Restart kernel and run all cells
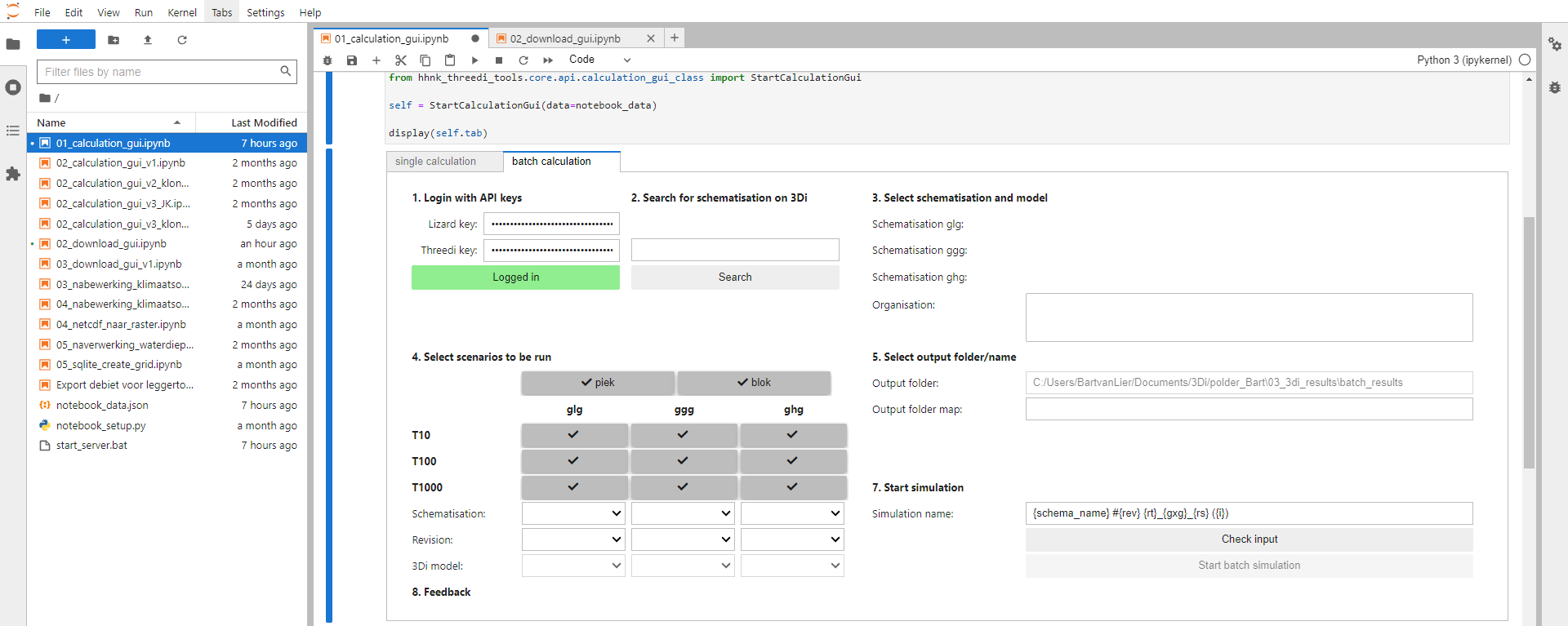This screenshot has height=626, width=1568. pos(548,60)
